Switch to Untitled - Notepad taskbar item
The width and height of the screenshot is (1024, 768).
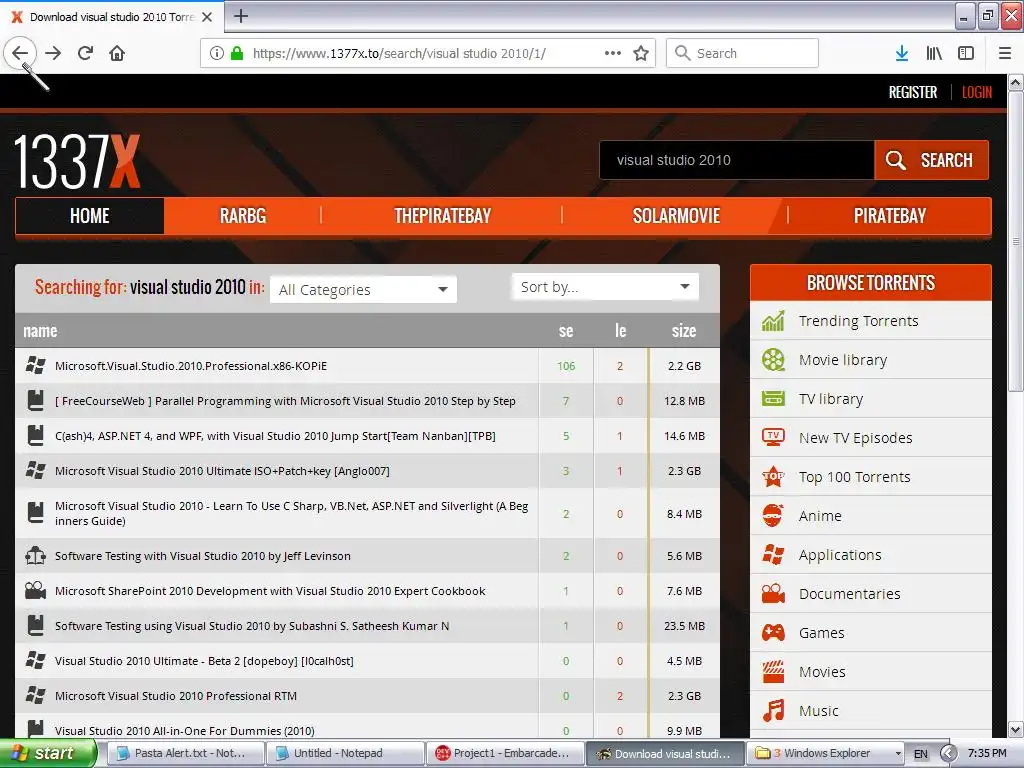click(x=344, y=753)
